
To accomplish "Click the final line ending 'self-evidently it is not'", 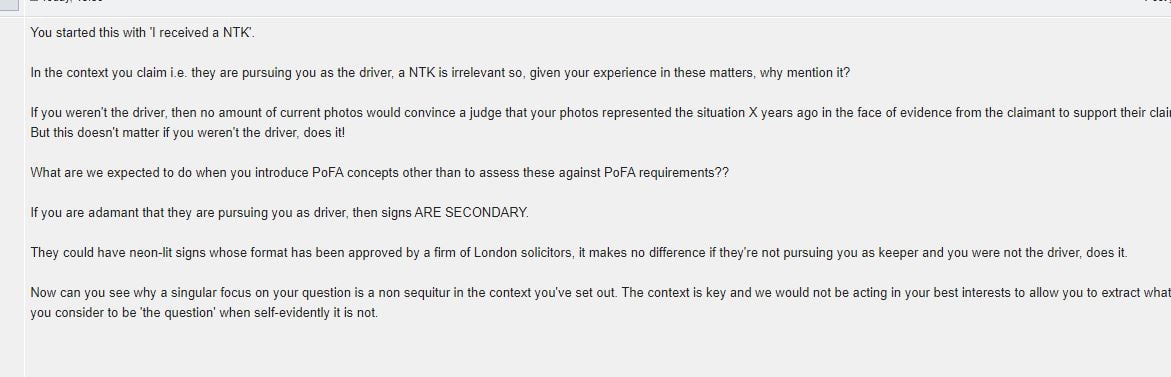I will pos(204,313).
